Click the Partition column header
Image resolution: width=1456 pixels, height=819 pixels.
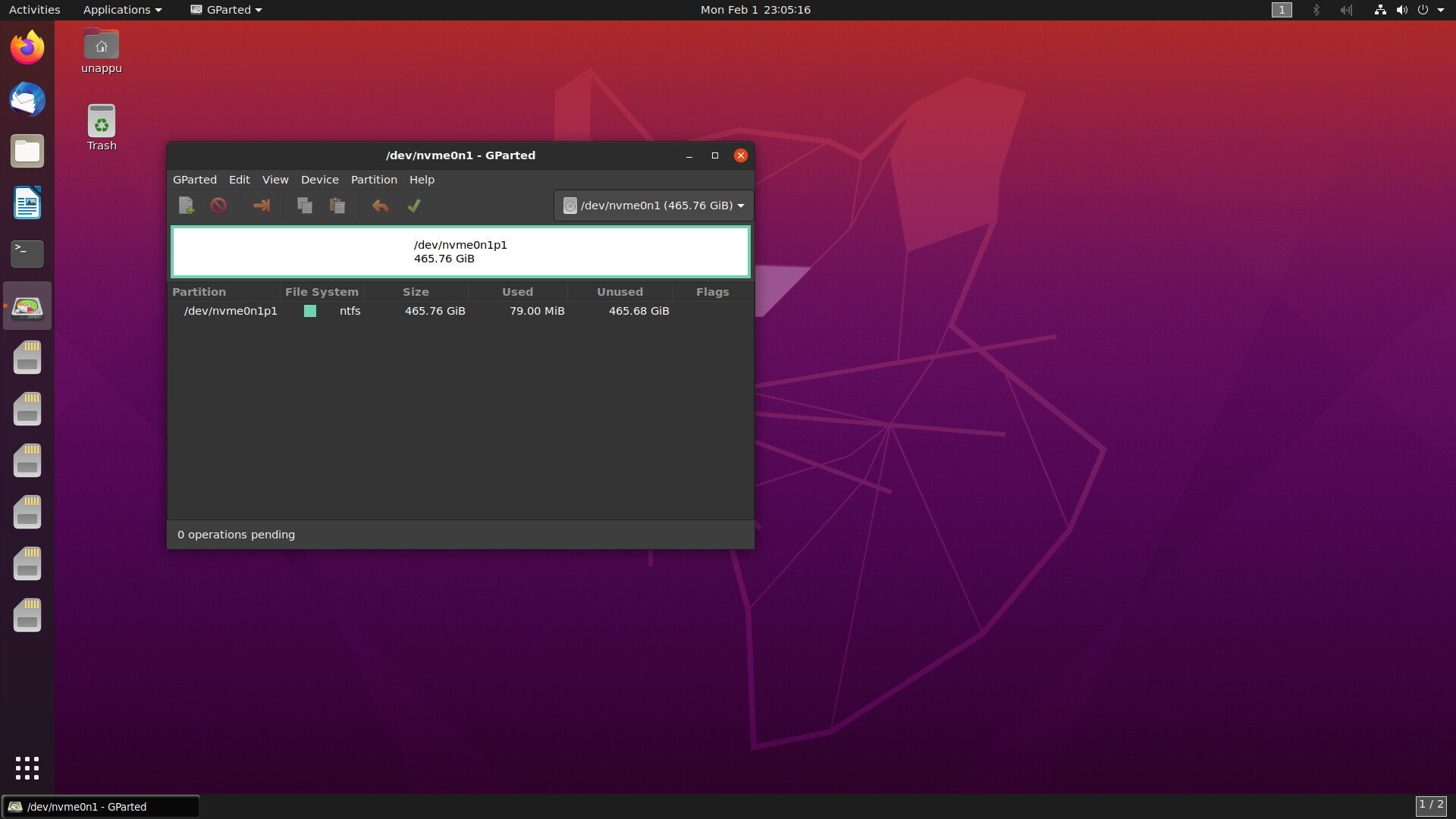pyautogui.click(x=224, y=292)
